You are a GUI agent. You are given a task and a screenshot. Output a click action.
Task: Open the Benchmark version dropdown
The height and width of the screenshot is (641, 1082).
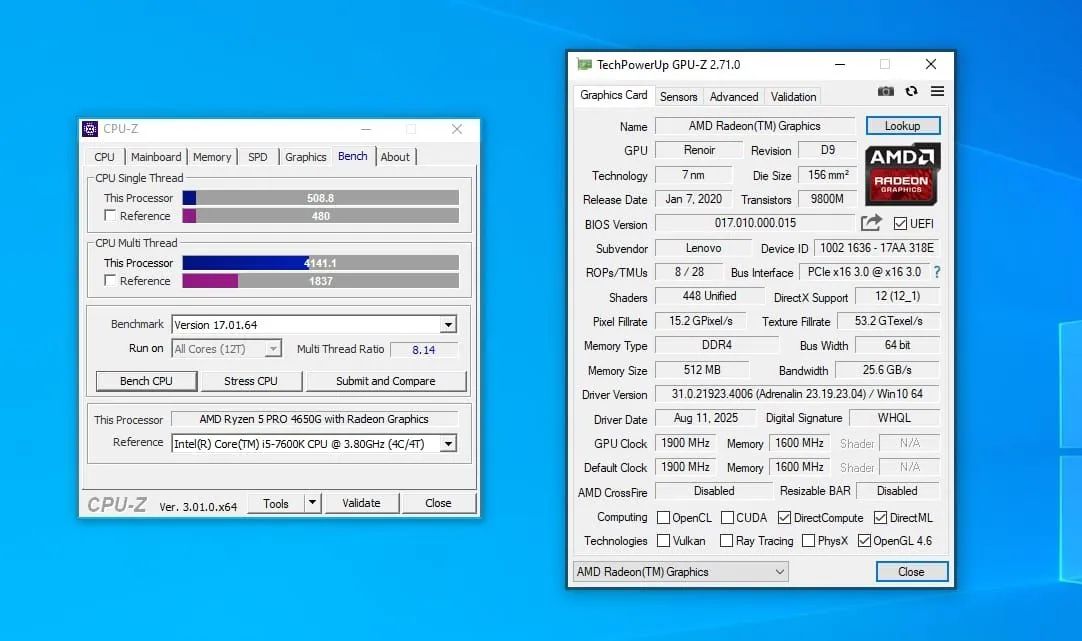point(449,324)
